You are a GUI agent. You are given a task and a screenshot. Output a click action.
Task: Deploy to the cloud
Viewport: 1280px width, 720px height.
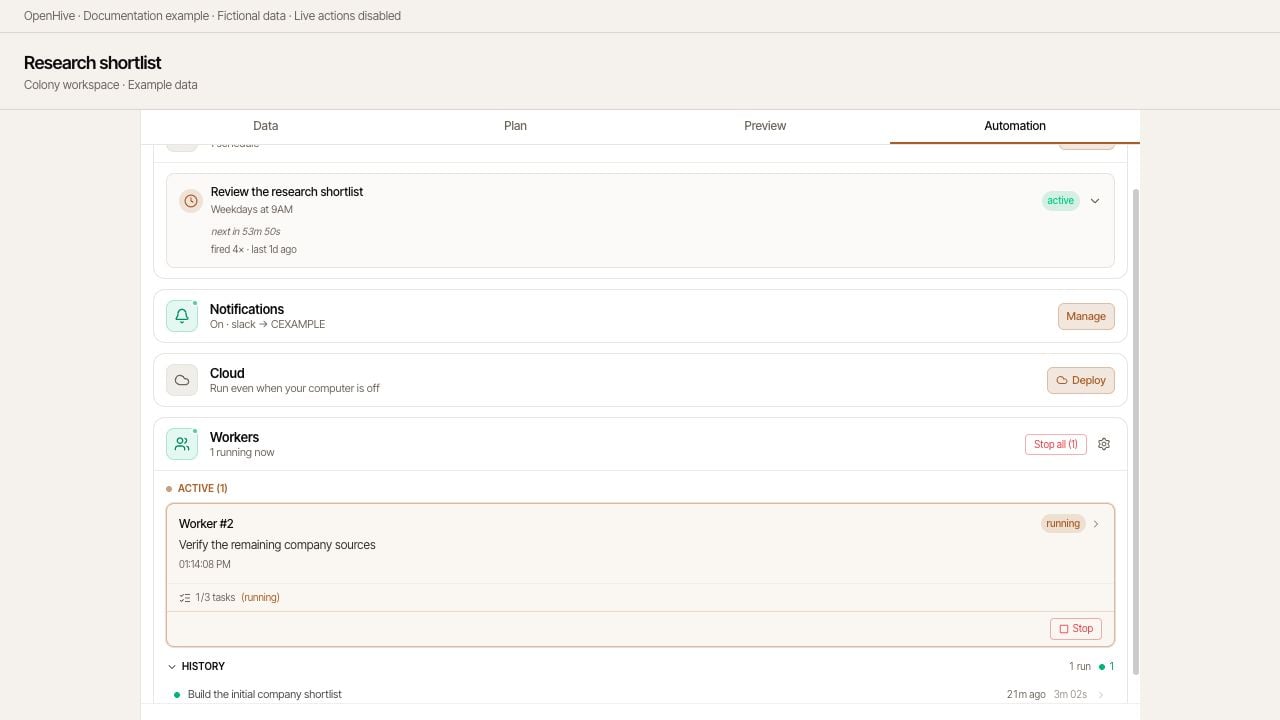coord(1081,380)
